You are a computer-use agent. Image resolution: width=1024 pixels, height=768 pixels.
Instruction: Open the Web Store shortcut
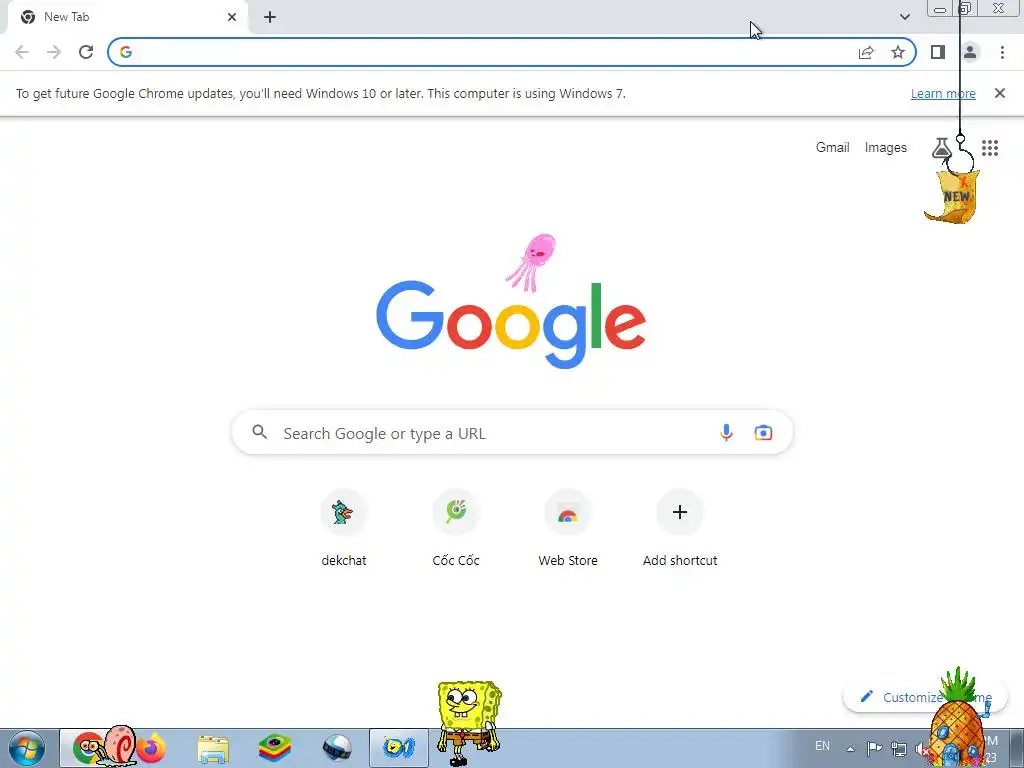(x=568, y=528)
